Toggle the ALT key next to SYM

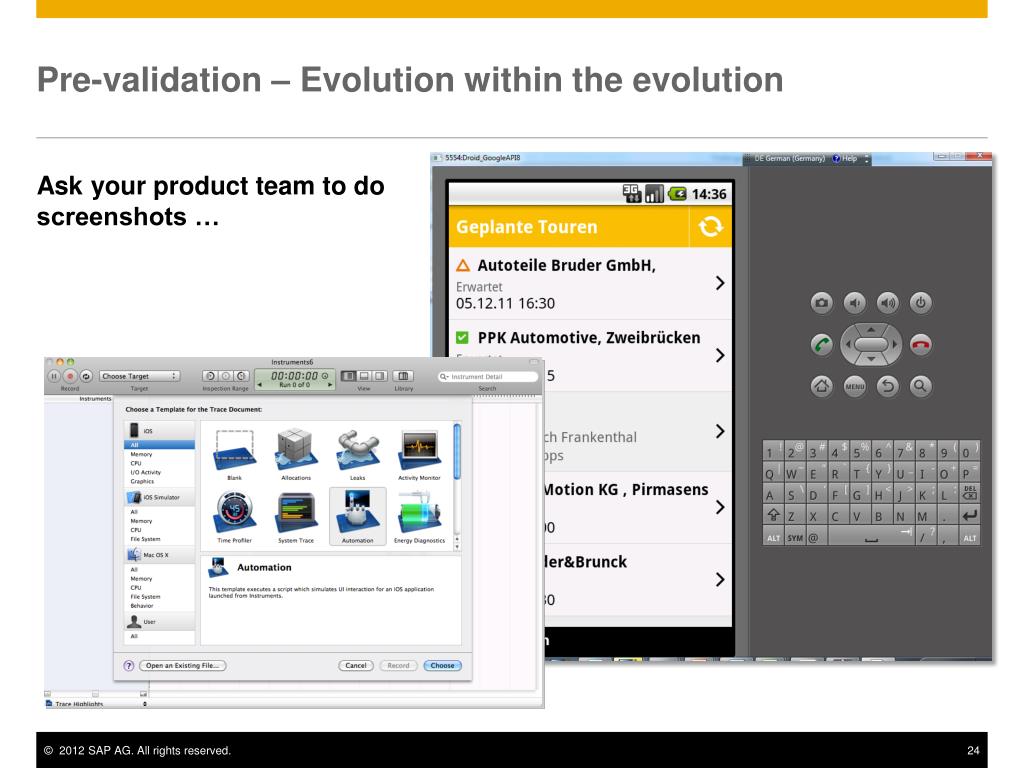point(773,537)
